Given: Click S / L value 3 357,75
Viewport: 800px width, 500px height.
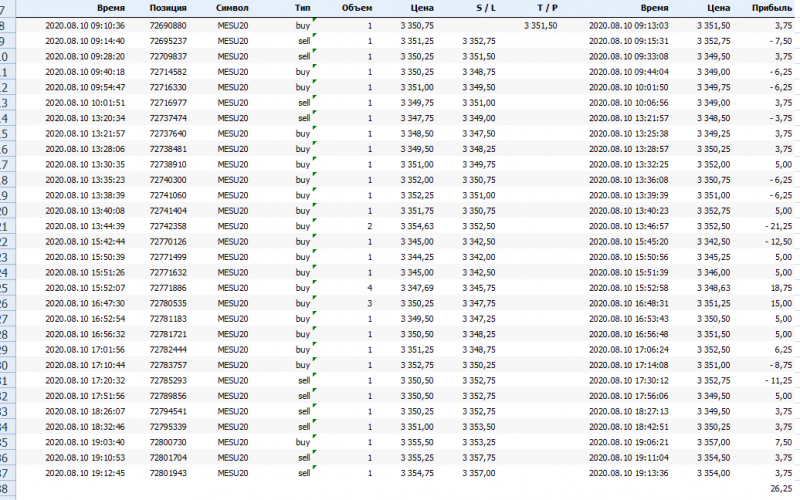Looking at the screenshot, I should click(x=479, y=458).
